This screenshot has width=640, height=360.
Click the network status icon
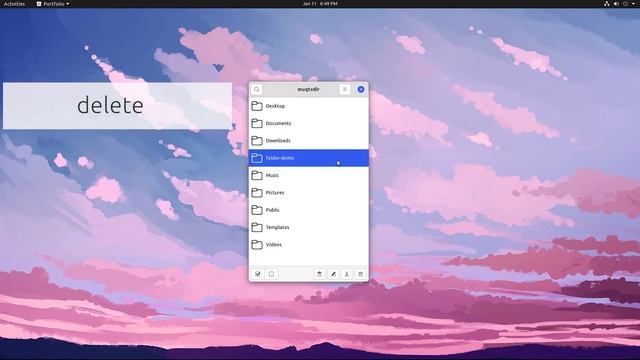607,4
